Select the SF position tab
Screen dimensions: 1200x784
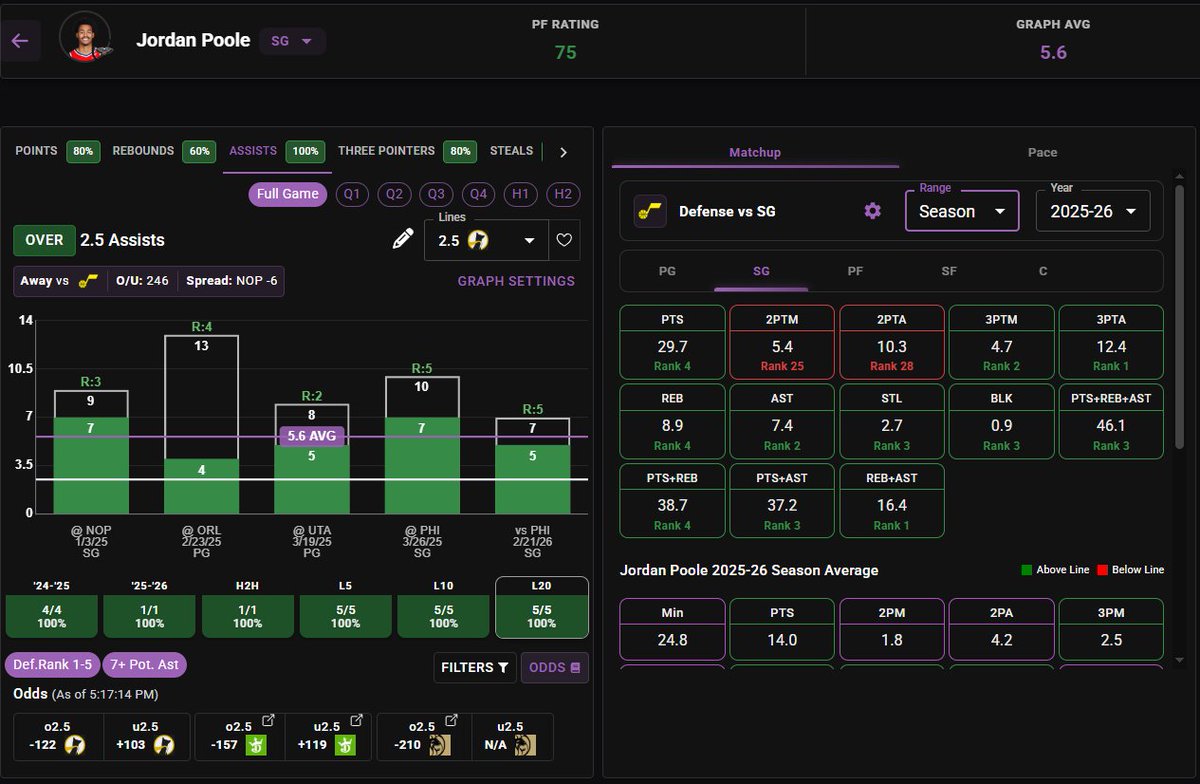click(x=949, y=271)
